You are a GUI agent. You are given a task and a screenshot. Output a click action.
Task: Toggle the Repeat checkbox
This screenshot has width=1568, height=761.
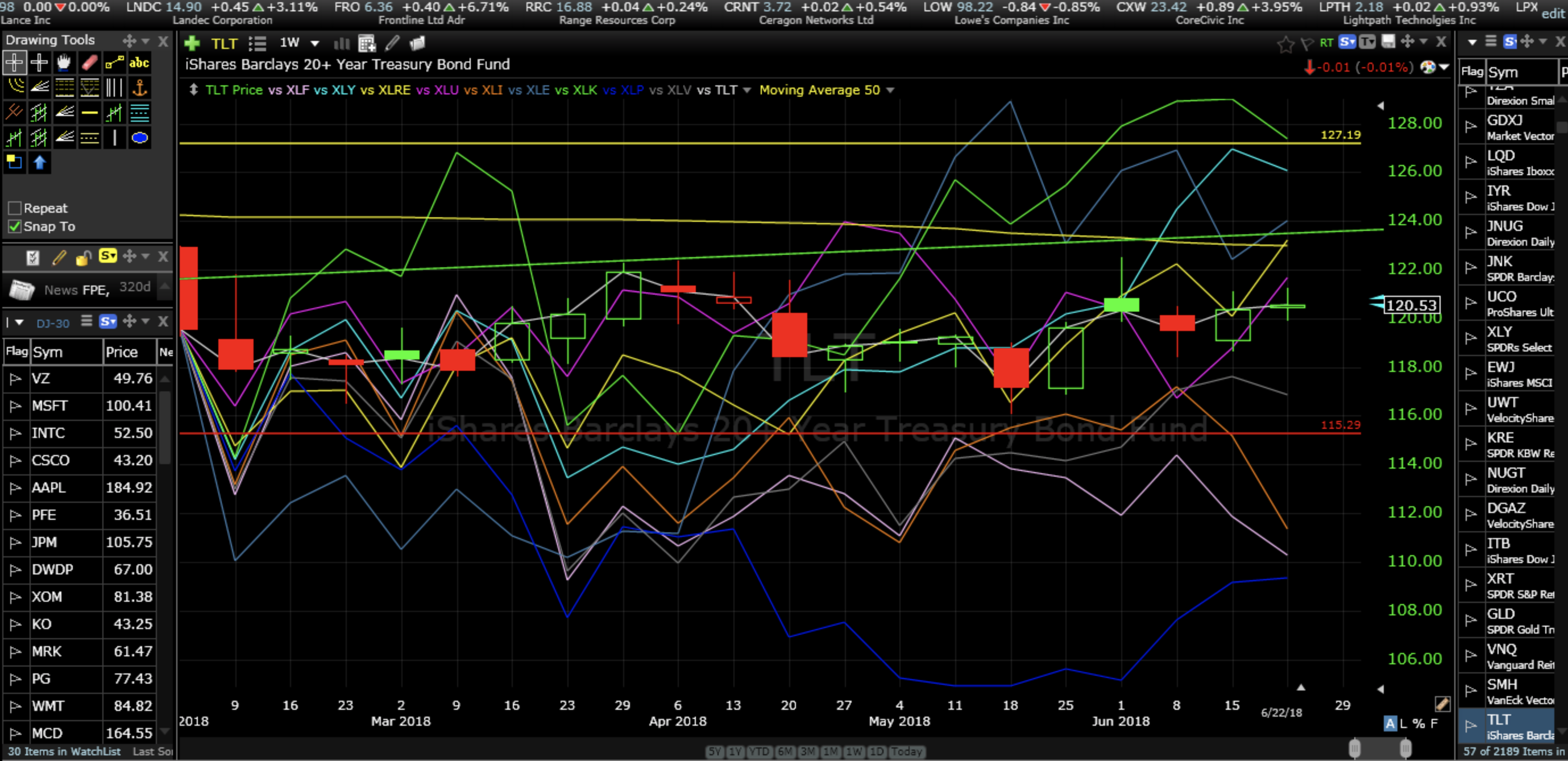pos(15,208)
